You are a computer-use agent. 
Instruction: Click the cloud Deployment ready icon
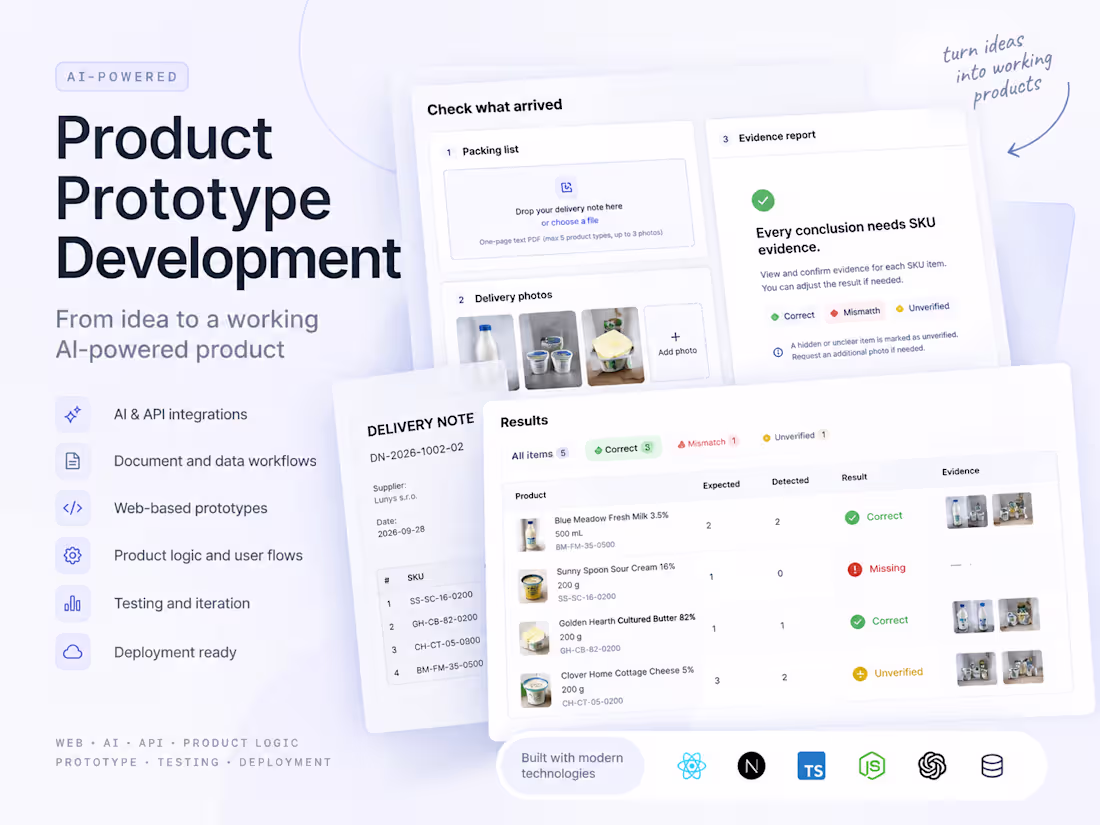pyautogui.click(x=73, y=652)
